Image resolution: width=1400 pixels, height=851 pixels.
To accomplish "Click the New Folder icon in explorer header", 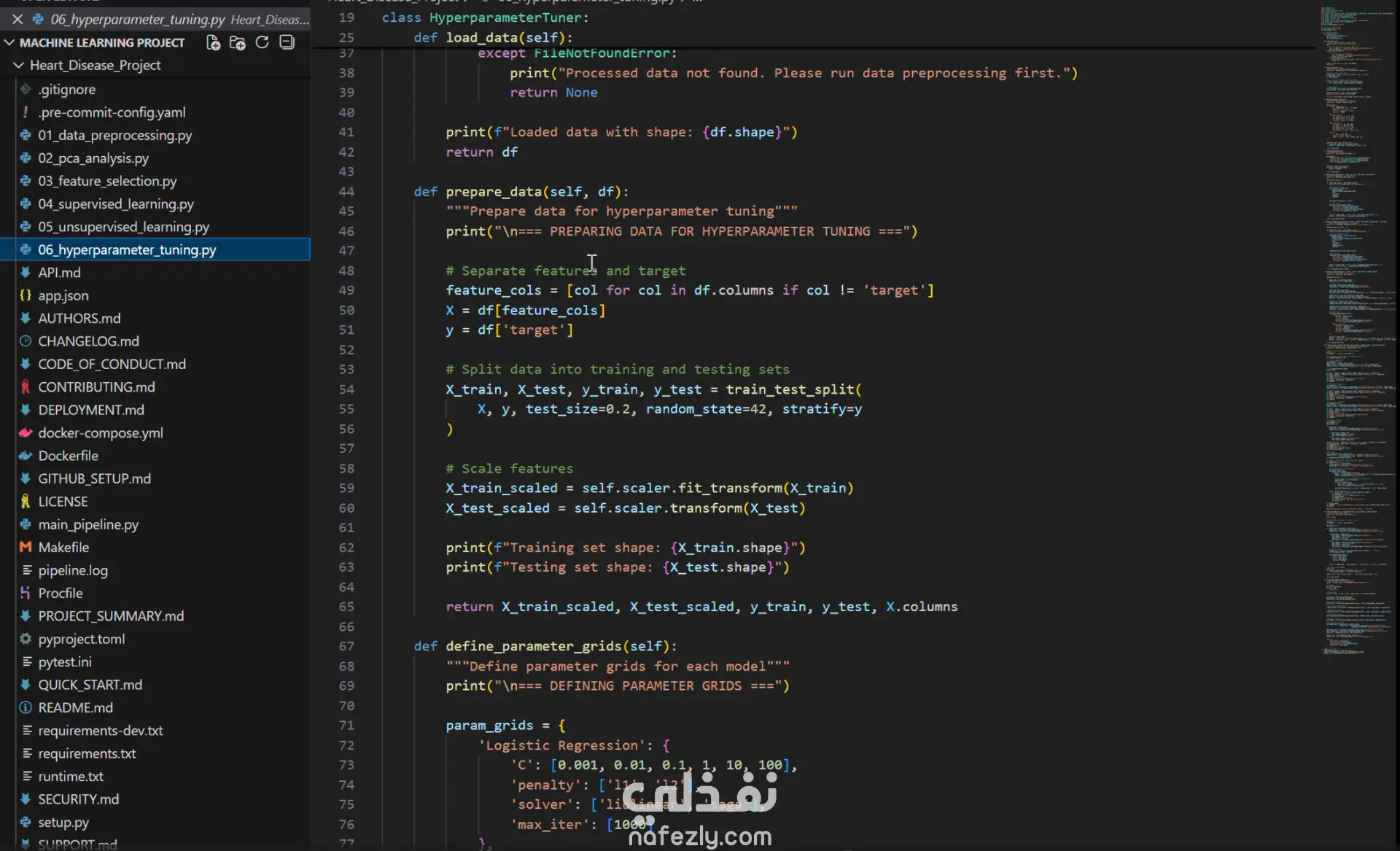I will coord(237,42).
